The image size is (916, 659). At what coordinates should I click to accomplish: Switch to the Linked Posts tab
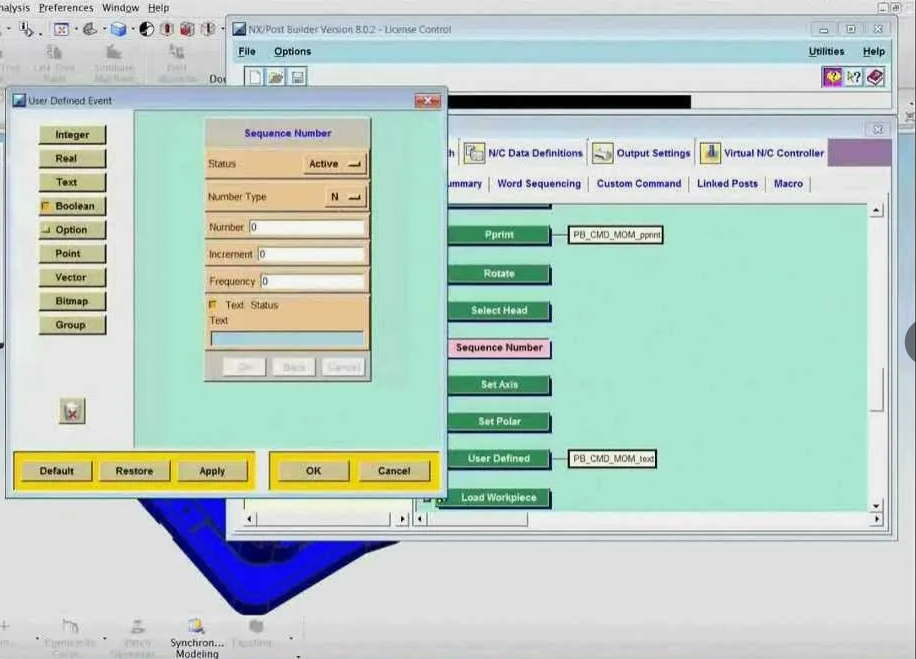[x=727, y=183]
